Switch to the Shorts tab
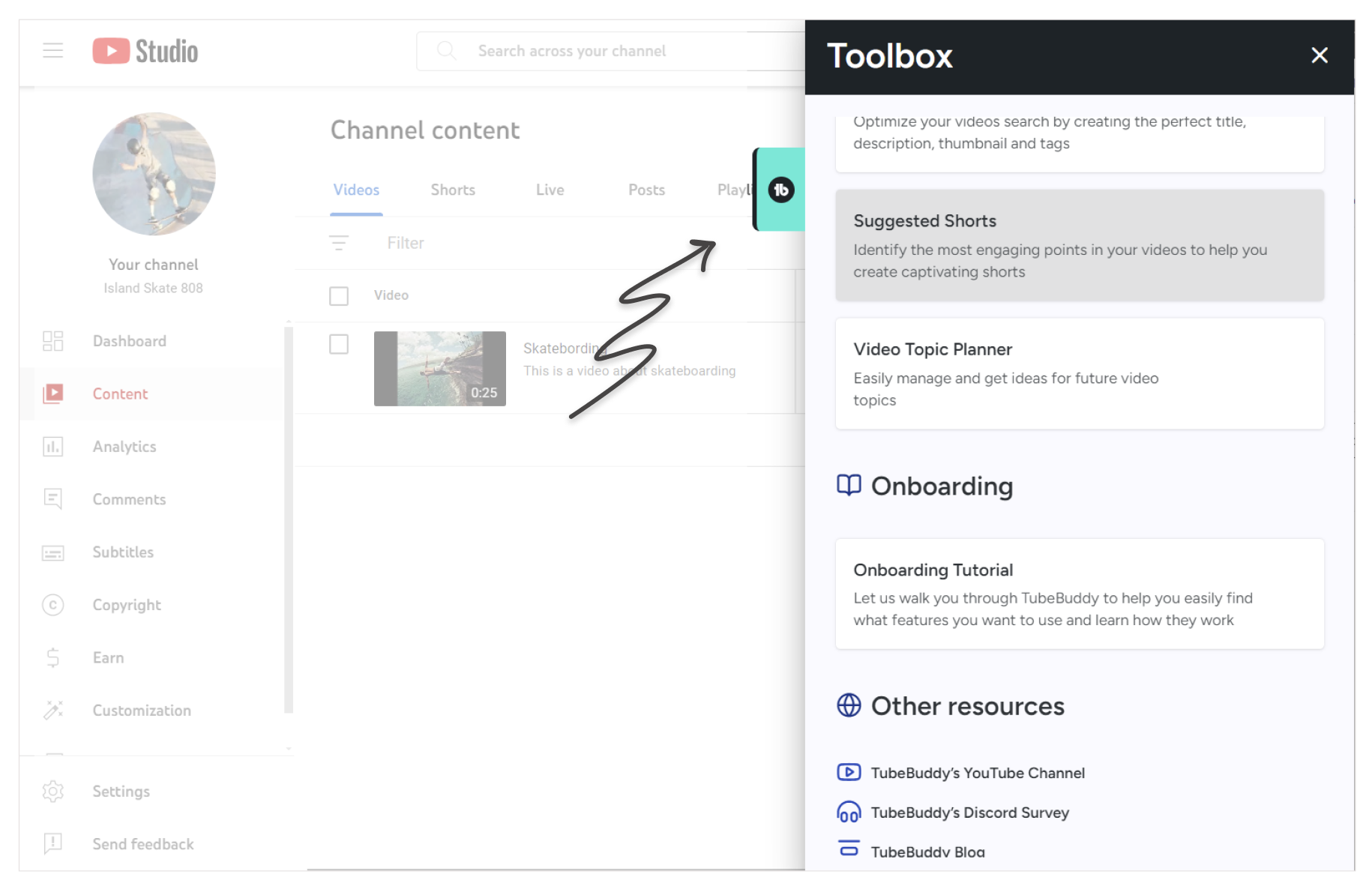 pos(453,190)
